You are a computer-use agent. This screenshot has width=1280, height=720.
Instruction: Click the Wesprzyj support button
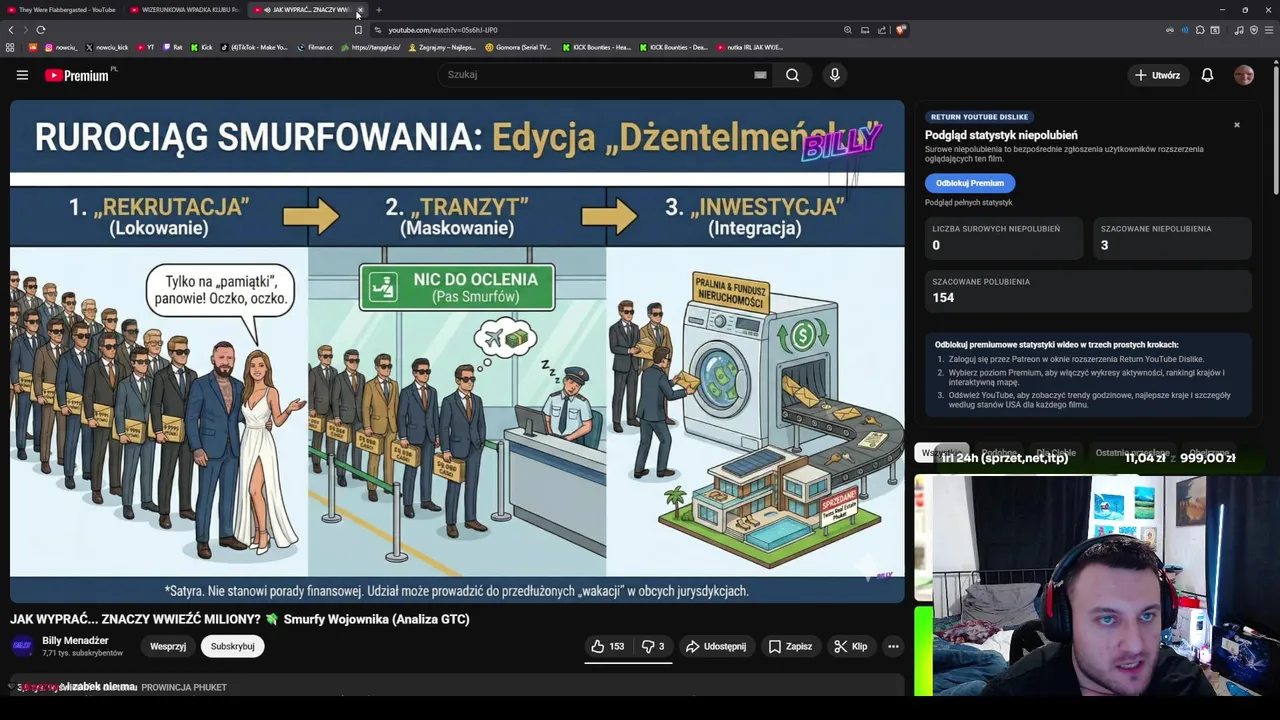click(168, 646)
